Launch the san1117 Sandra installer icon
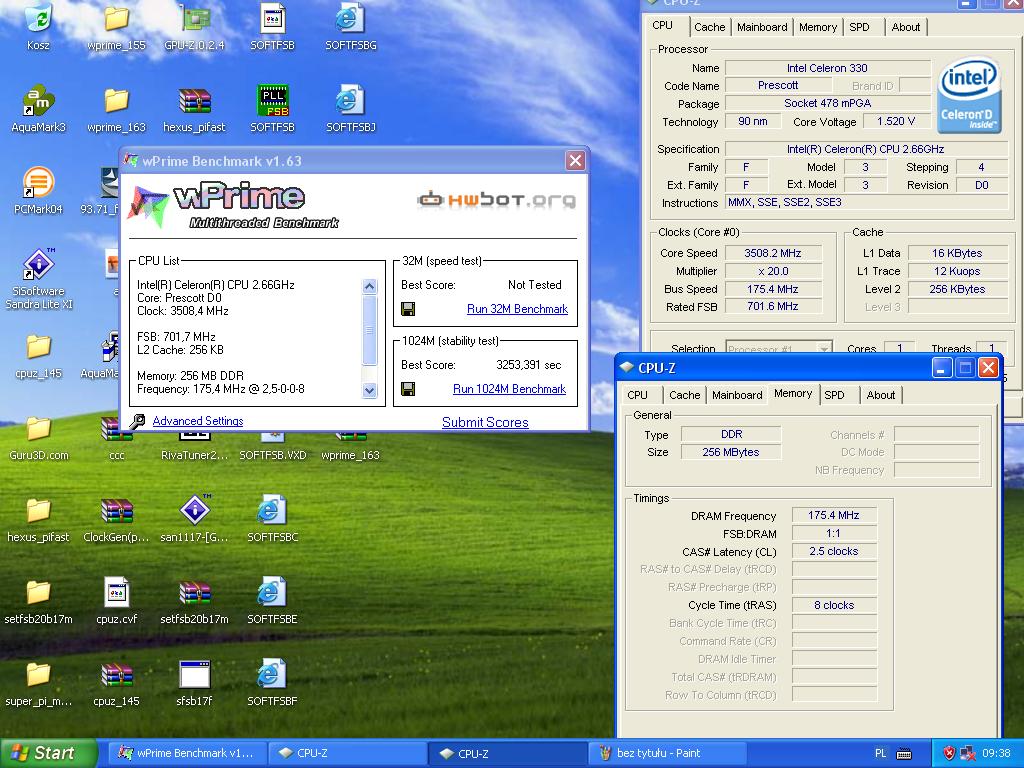The image size is (1024, 768). pyautogui.click(x=195, y=510)
